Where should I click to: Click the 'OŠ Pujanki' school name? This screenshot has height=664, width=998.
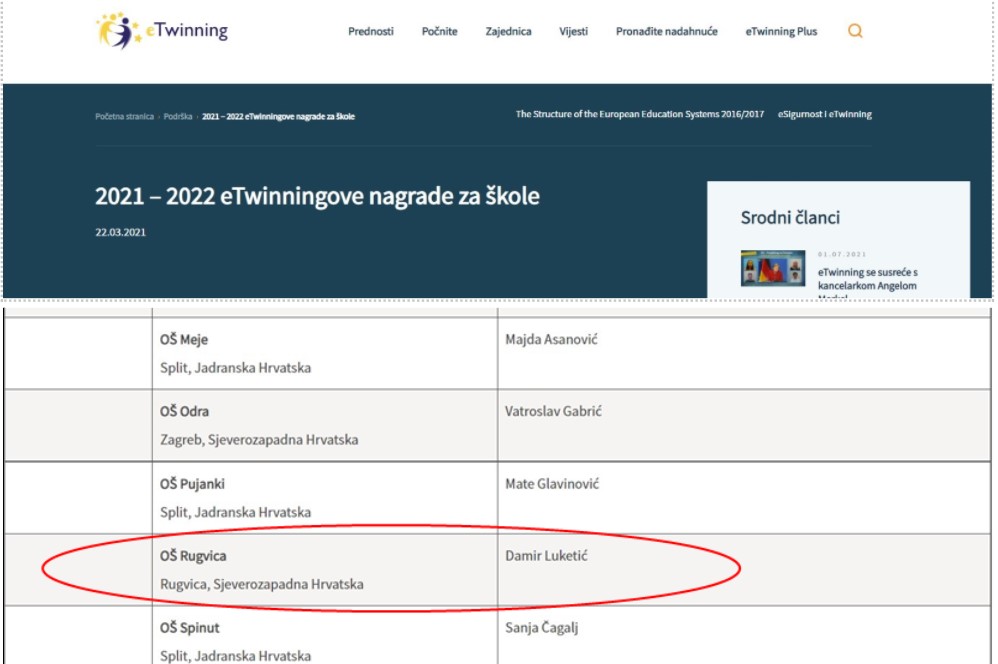pos(192,484)
